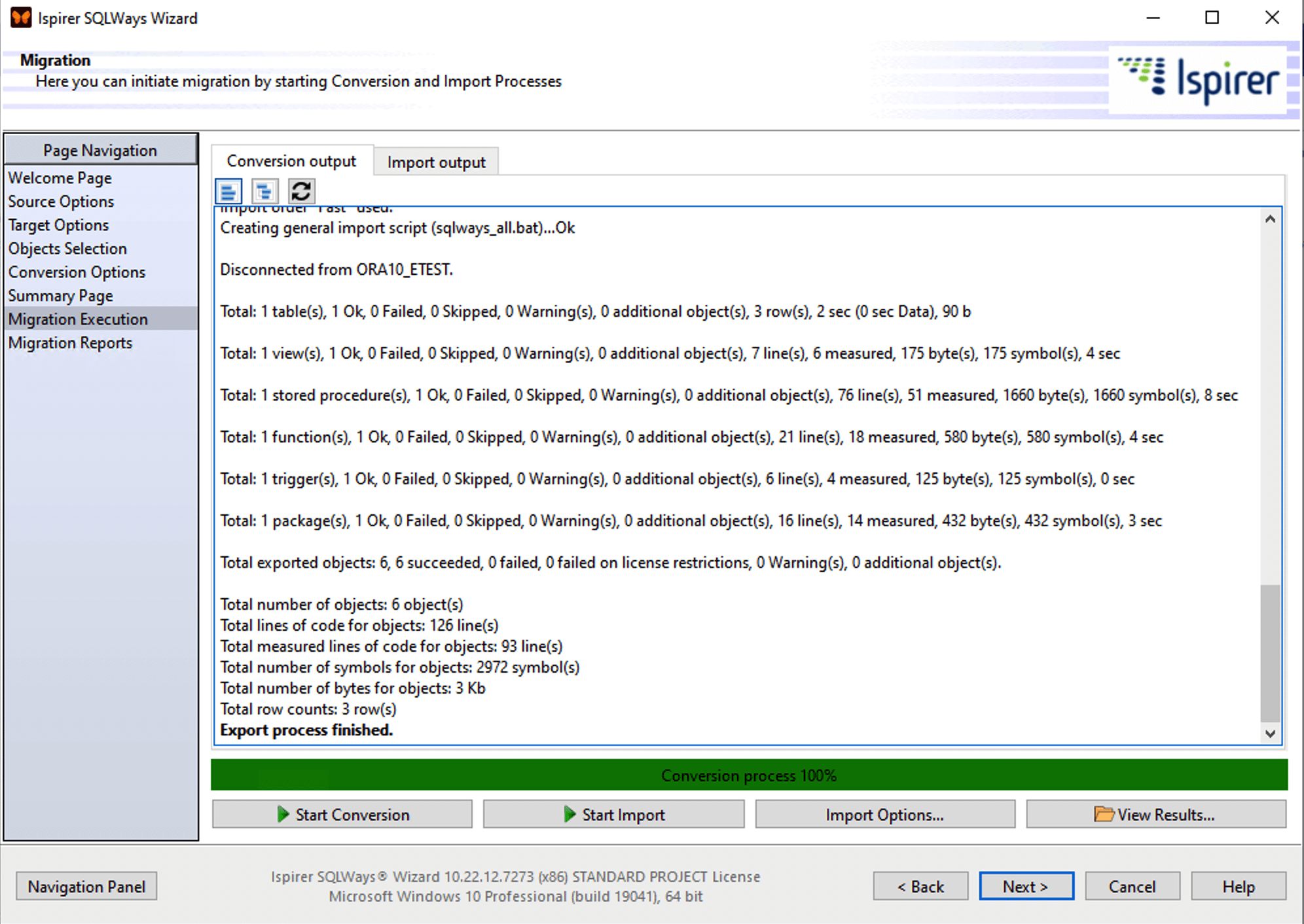Toggle the Navigation Panel button
Image resolution: width=1304 pixels, height=924 pixels.
(x=86, y=887)
